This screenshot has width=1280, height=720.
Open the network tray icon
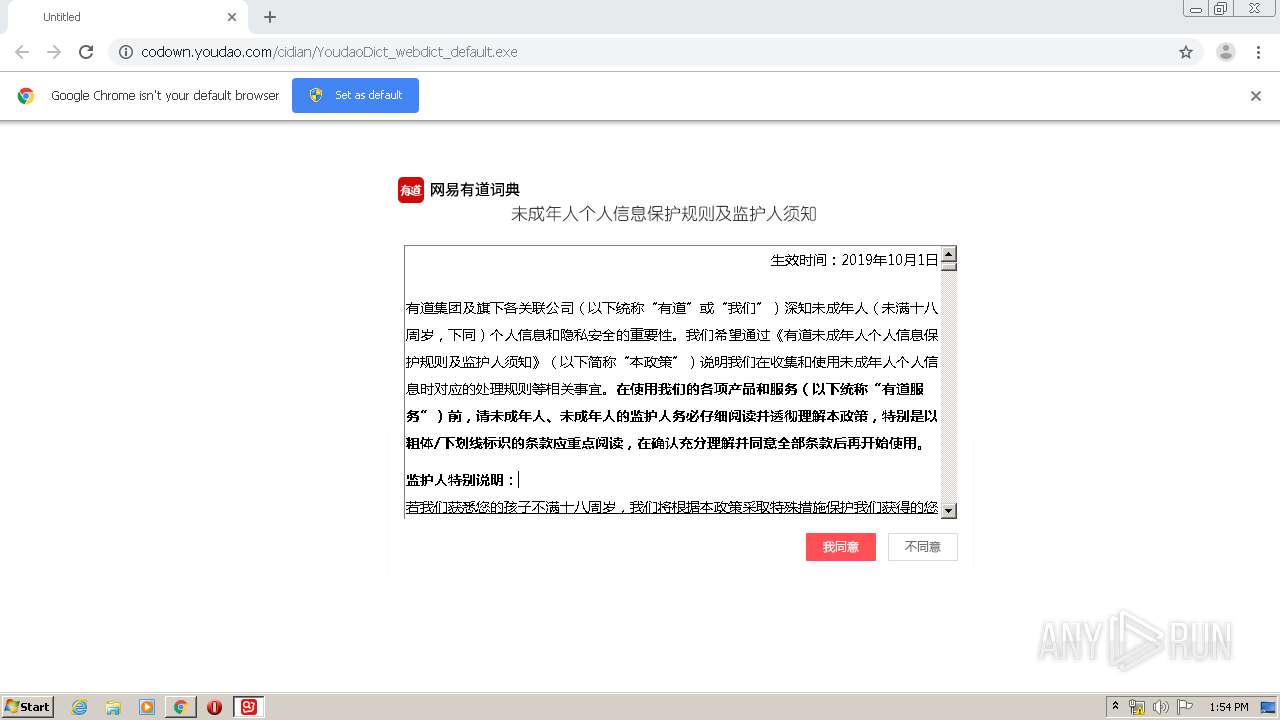click(1137, 707)
